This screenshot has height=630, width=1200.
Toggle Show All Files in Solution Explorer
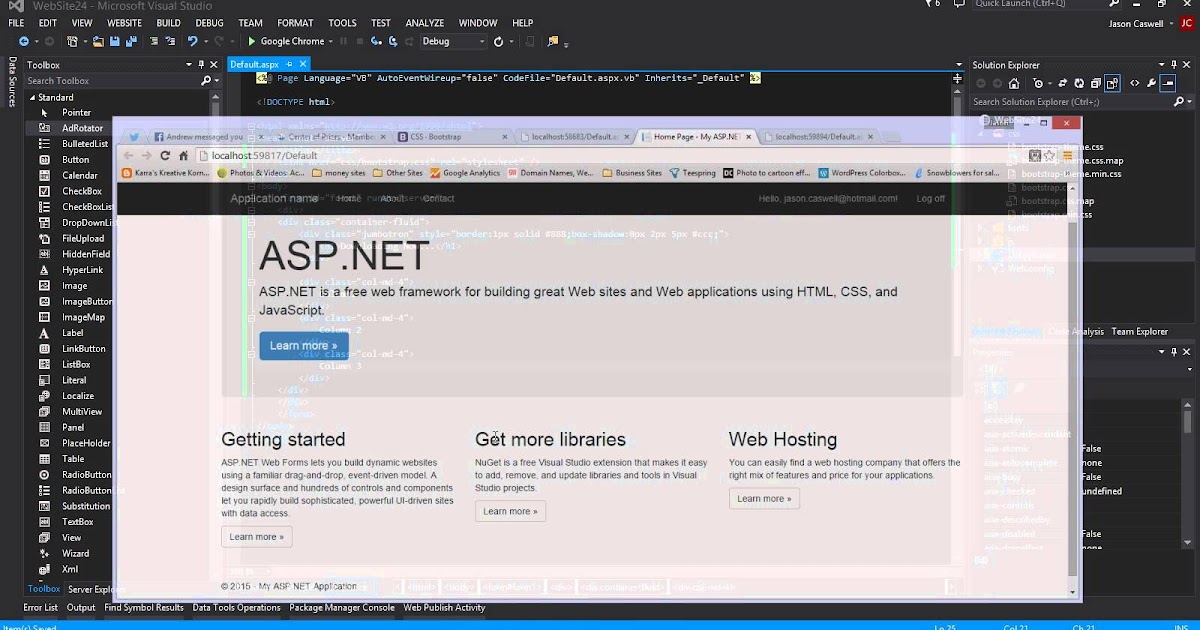[1111, 83]
